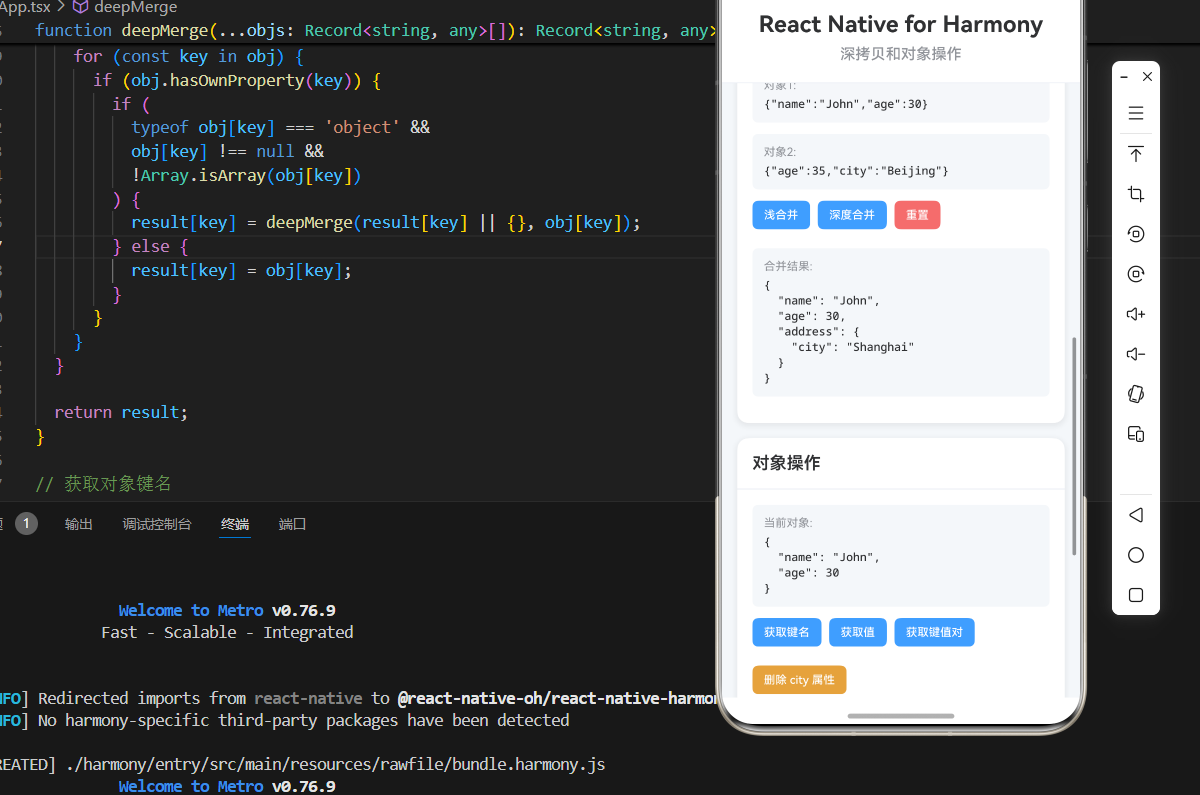Click the App.tsx breadcrumb item
1200x795 pixels.
coord(25,7)
